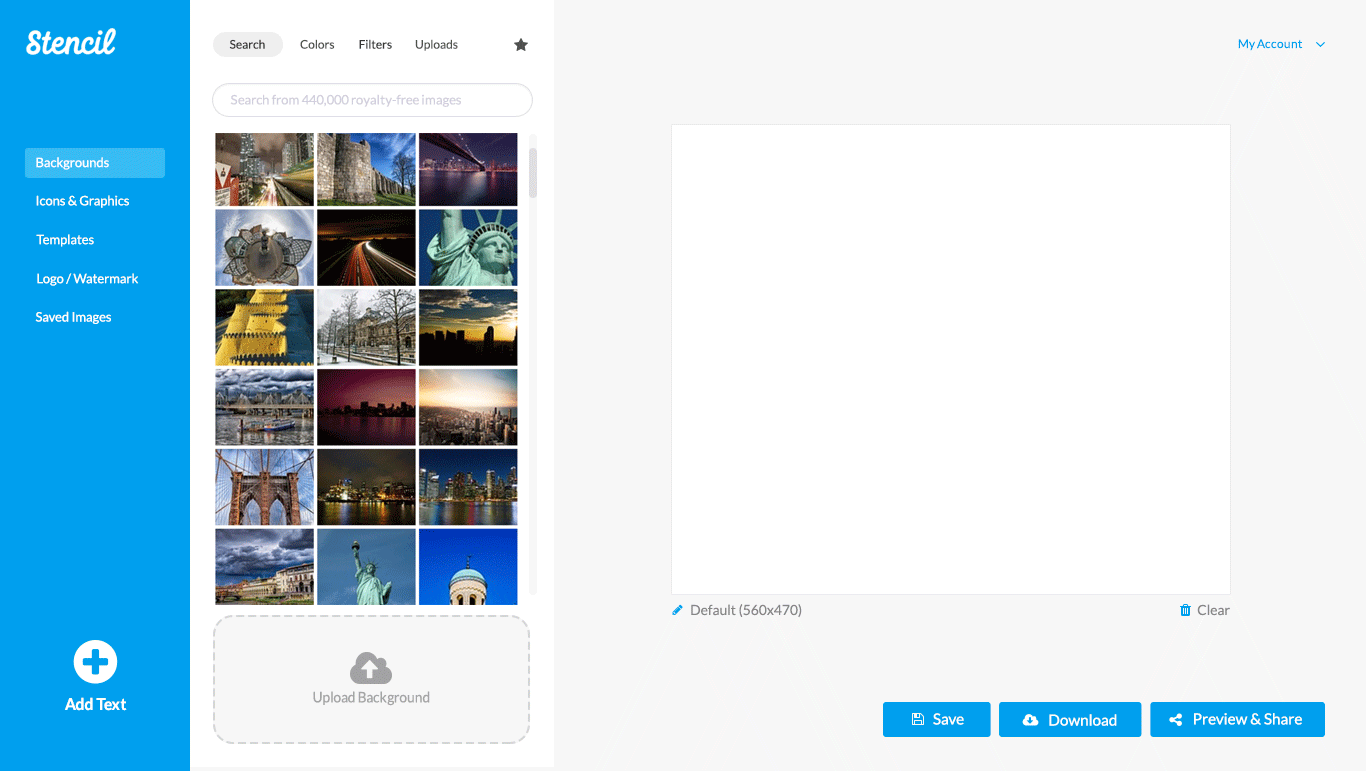
Task: Change the Default (560x470) canvas size
Action: click(746, 610)
